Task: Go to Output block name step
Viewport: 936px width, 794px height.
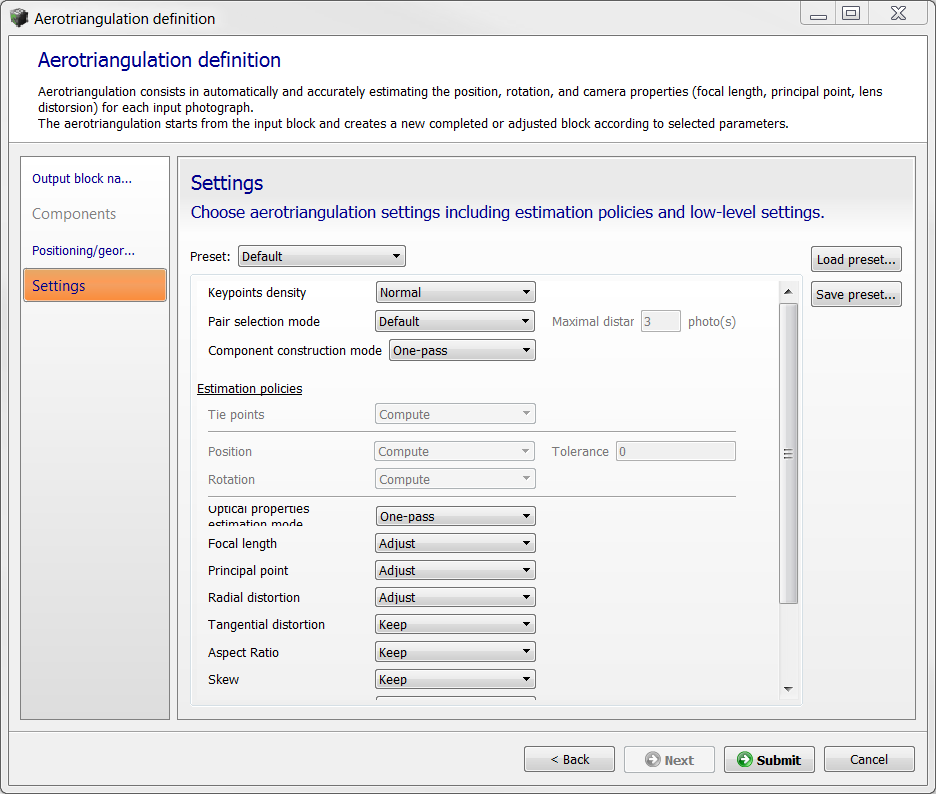Action: point(82,179)
